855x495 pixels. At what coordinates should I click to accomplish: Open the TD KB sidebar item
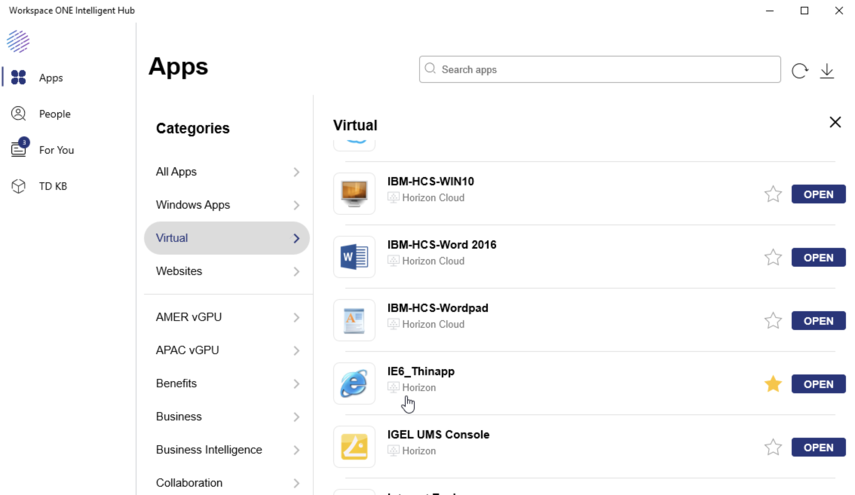pyautogui.click(x=52, y=186)
